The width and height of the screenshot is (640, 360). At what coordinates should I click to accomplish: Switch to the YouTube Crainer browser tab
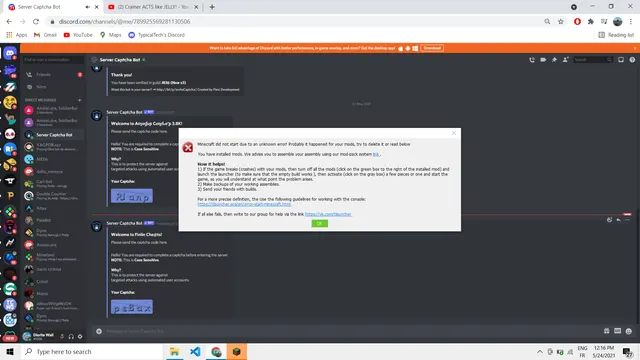pyautogui.click(x=153, y=7)
